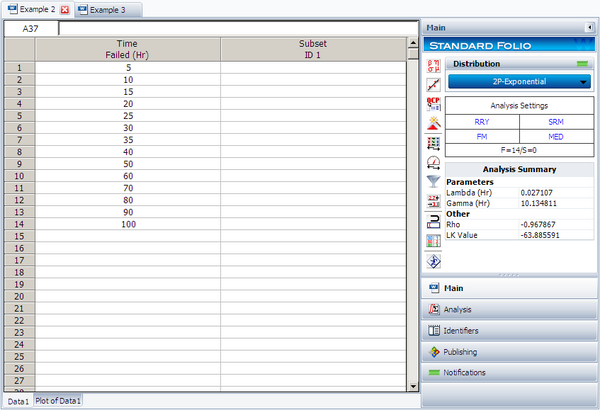The image size is (600, 410).
Task: Launch the QCP calculator icon
Action: (433, 104)
